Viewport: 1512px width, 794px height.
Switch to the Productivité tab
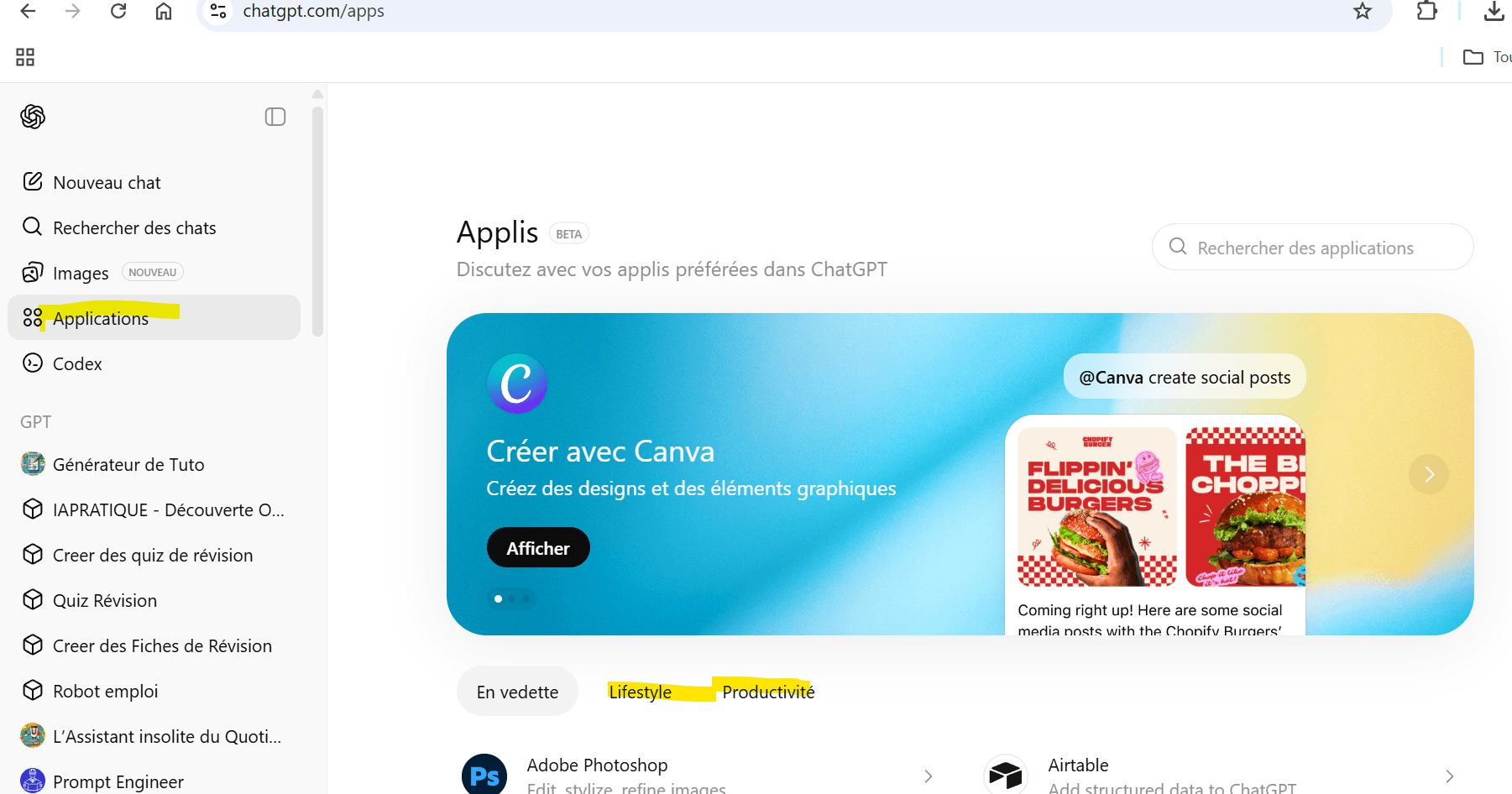point(768,692)
